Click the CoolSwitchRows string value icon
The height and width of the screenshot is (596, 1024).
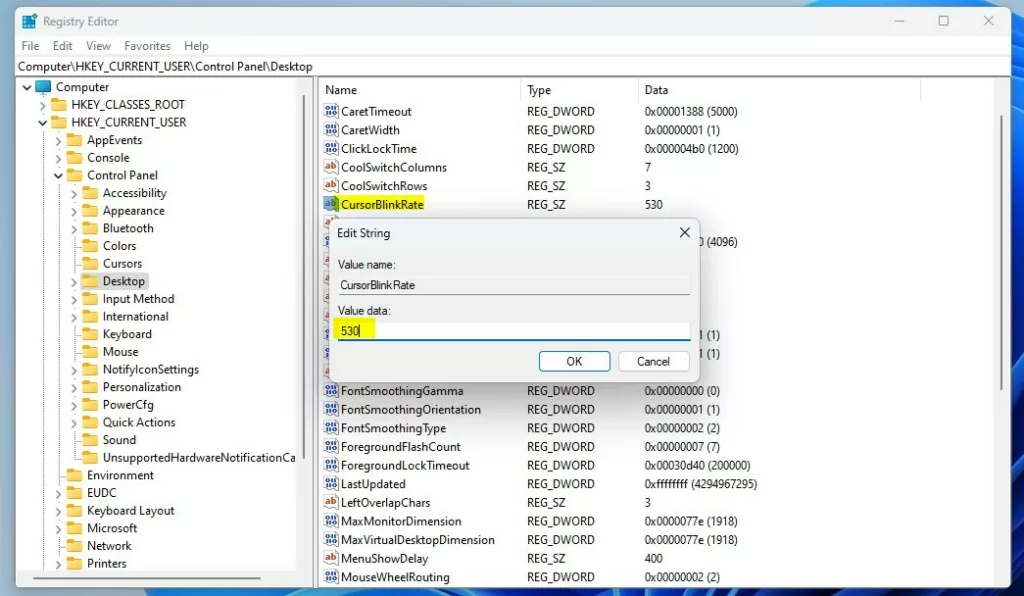(331, 185)
